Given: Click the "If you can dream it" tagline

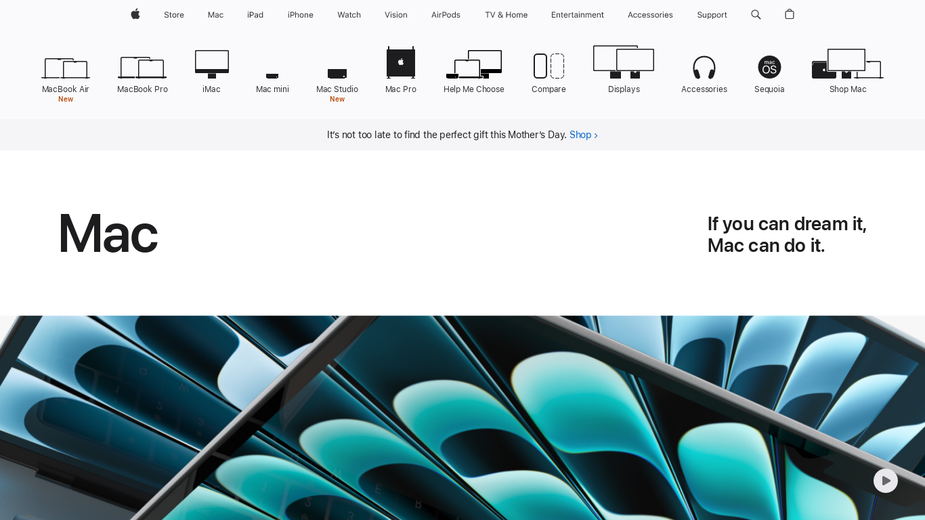Looking at the screenshot, I should [787, 234].
